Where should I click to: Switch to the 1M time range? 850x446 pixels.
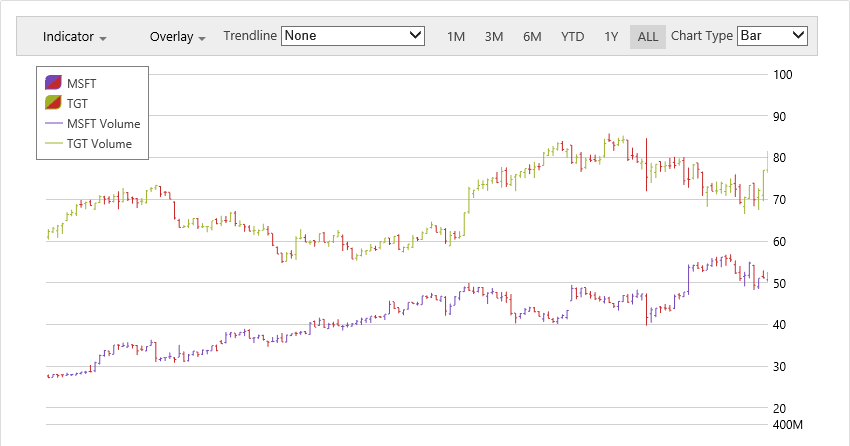(456, 37)
